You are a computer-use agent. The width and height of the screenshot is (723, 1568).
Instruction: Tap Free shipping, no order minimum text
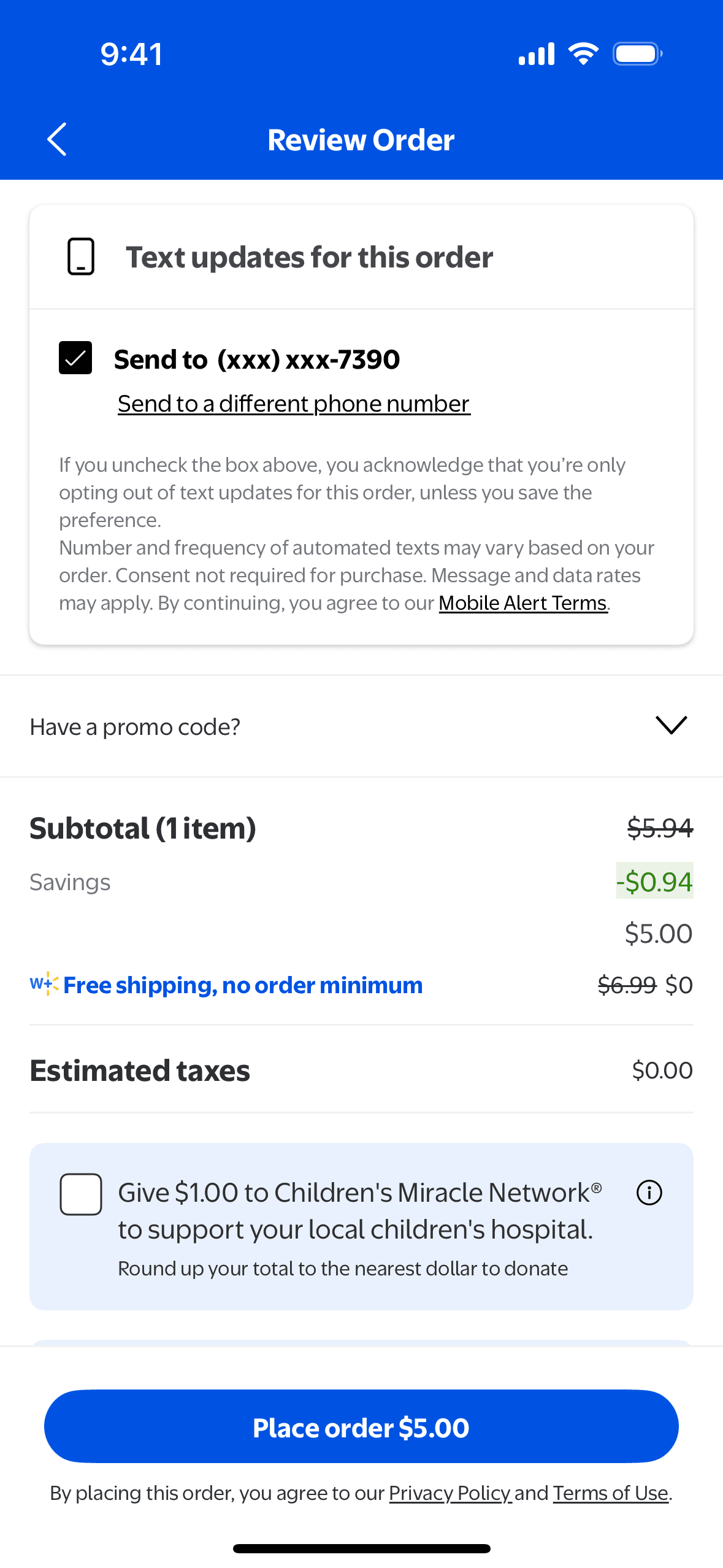tap(243, 985)
